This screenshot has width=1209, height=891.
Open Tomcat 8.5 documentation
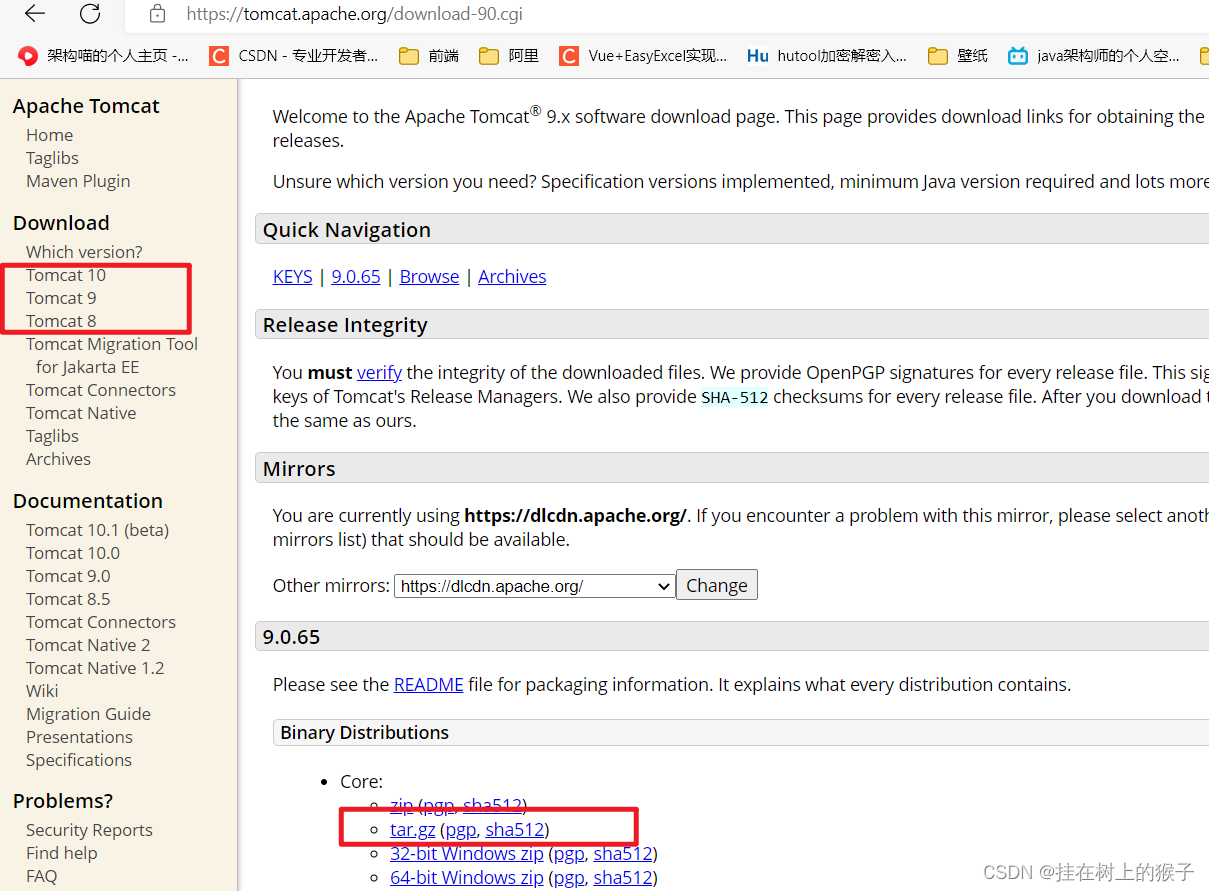(x=68, y=599)
